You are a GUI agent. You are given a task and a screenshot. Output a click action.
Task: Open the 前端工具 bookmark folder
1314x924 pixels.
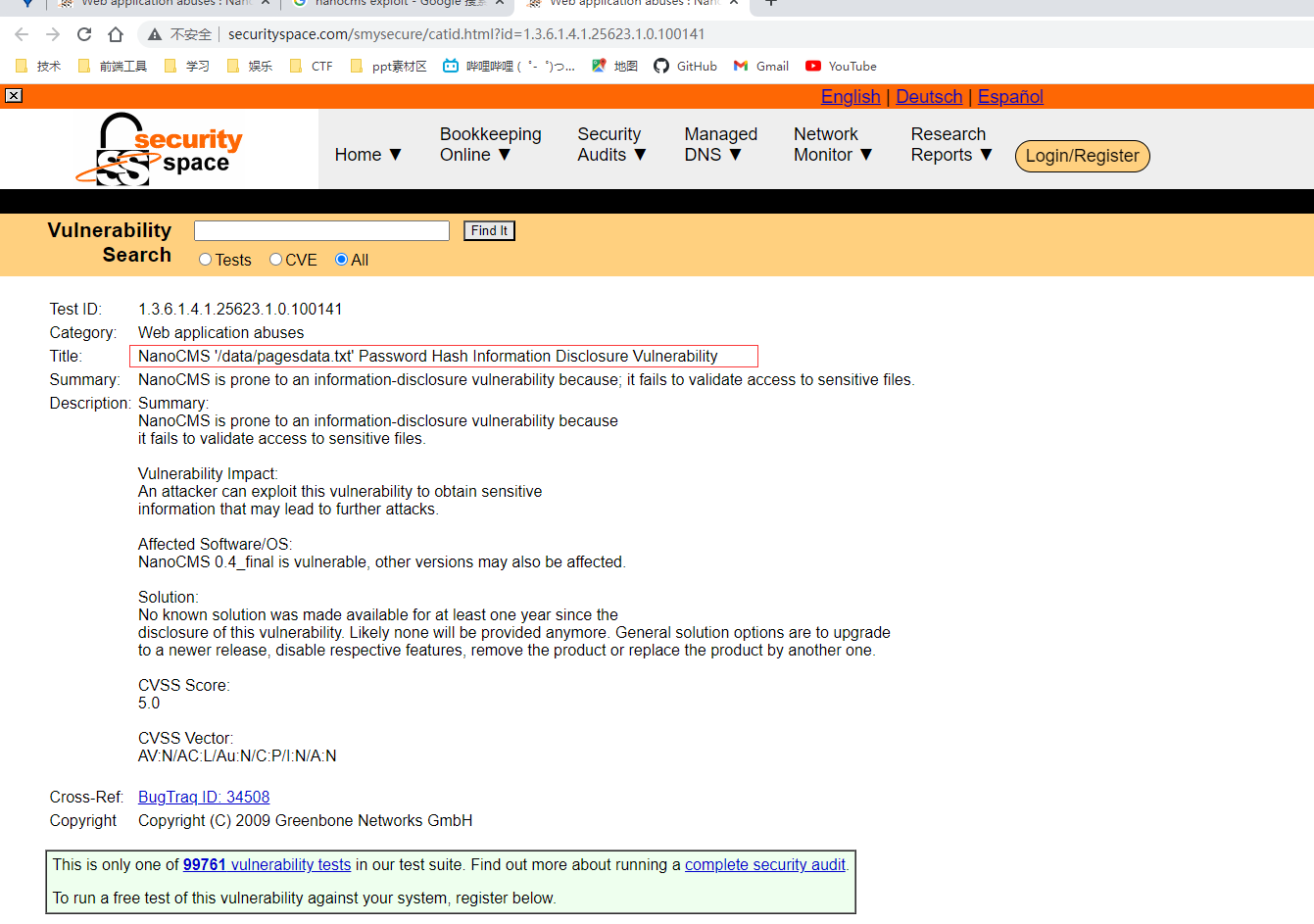coord(113,67)
